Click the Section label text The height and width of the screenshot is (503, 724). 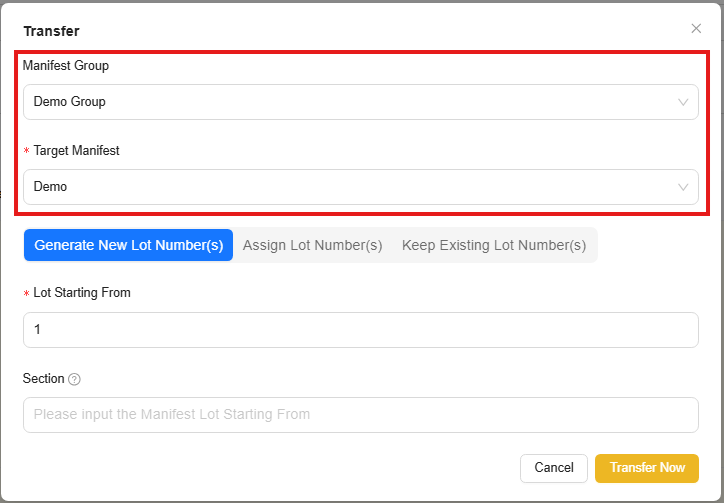[x=43, y=379]
